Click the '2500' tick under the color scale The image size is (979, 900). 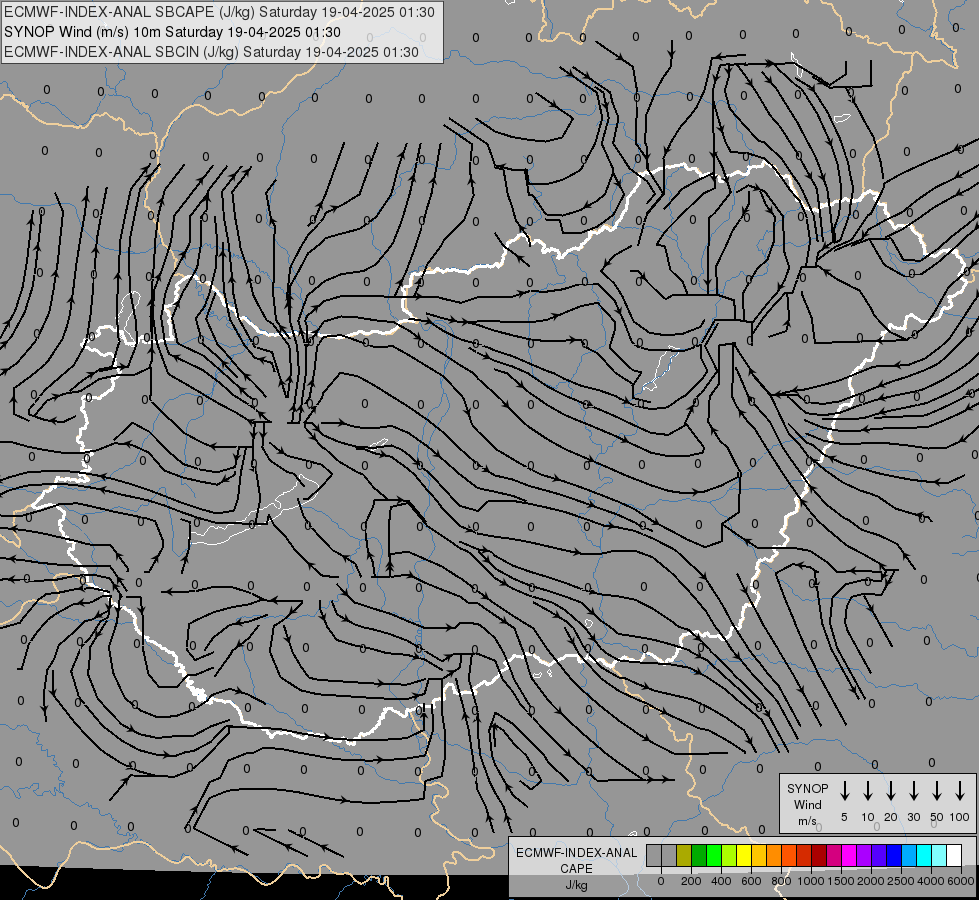(901, 881)
